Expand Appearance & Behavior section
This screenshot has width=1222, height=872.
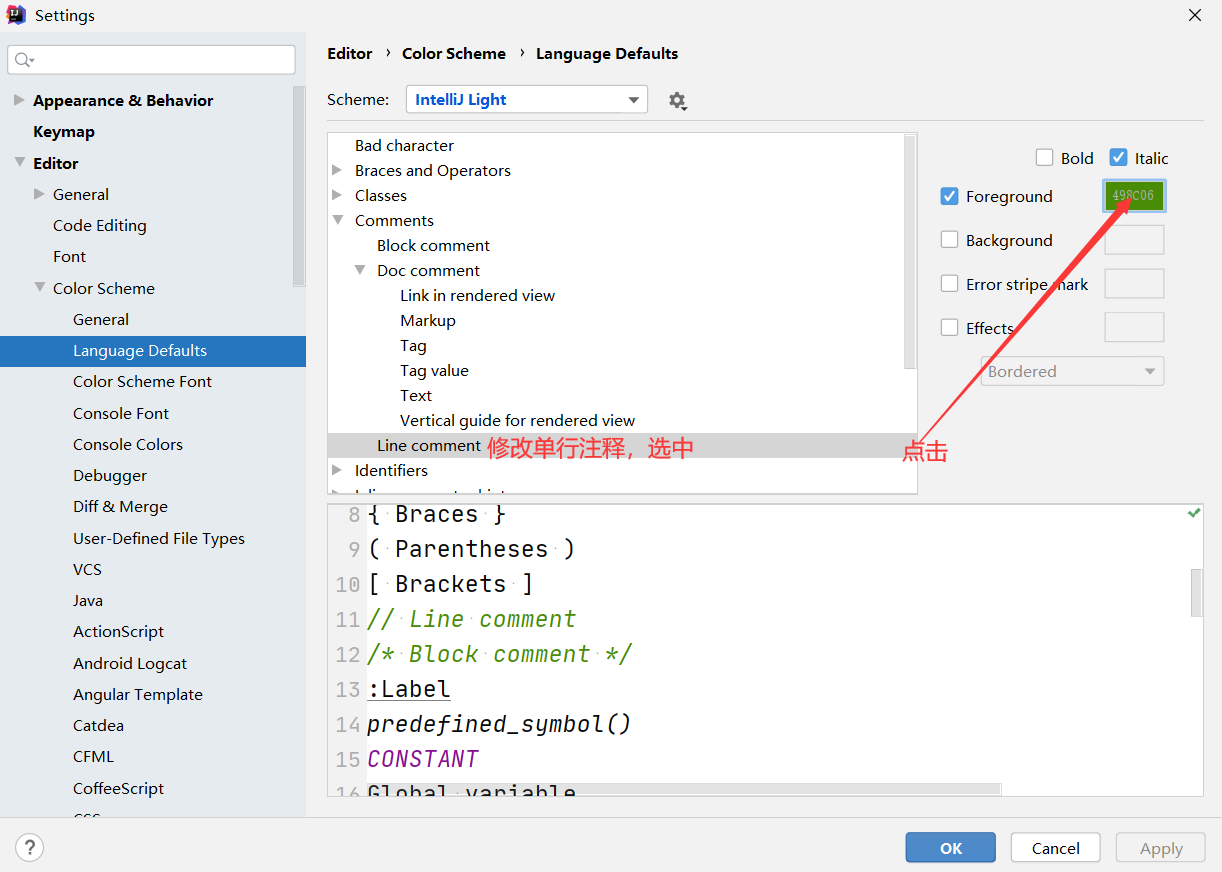19,100
